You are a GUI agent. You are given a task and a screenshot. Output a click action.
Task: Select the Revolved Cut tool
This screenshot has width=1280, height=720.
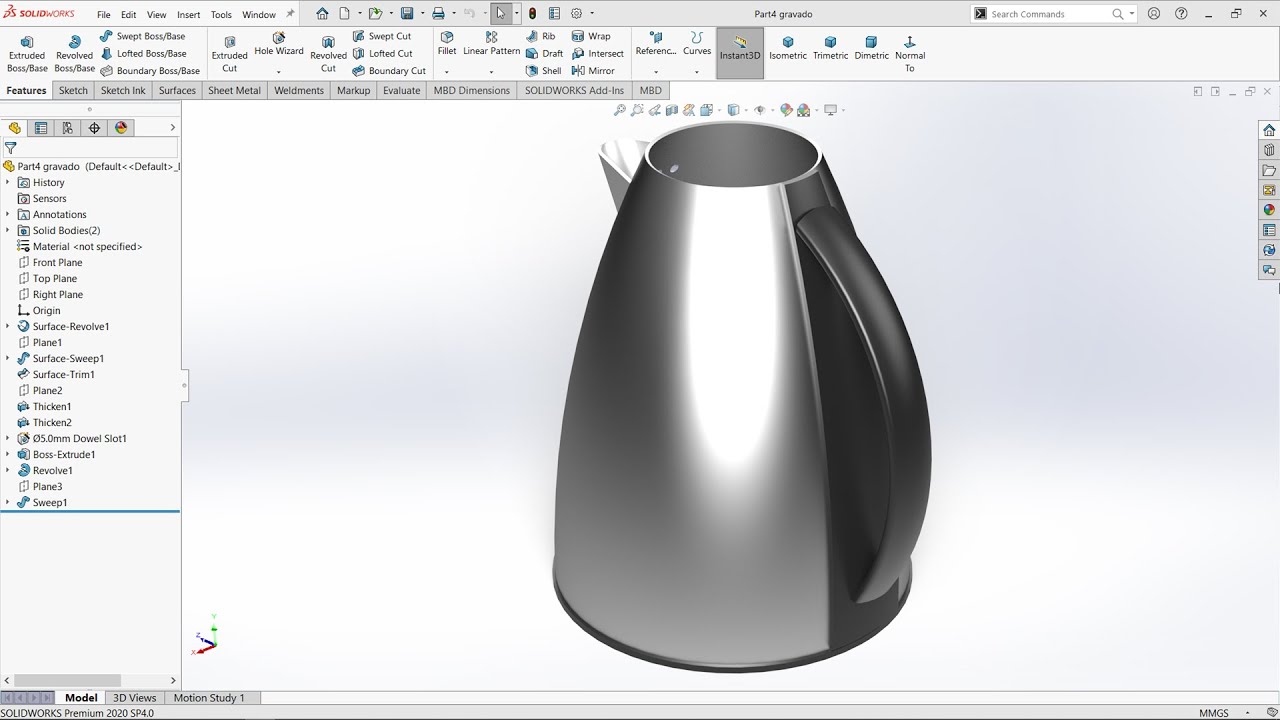click(x=328, y=54)
